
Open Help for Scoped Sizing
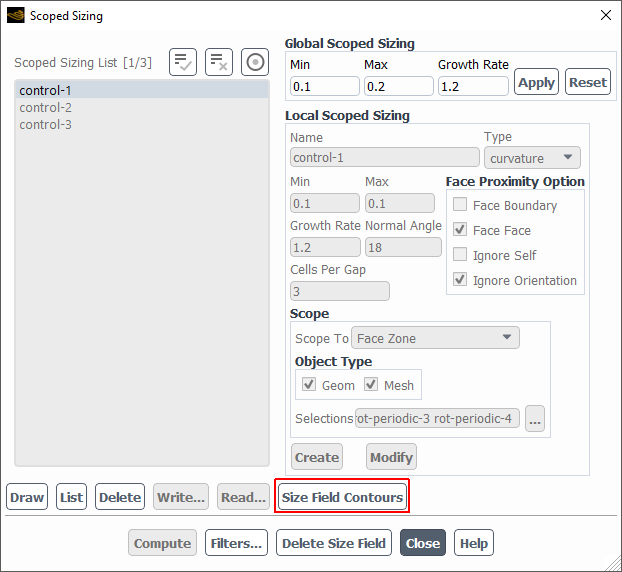tap(474, 543)
